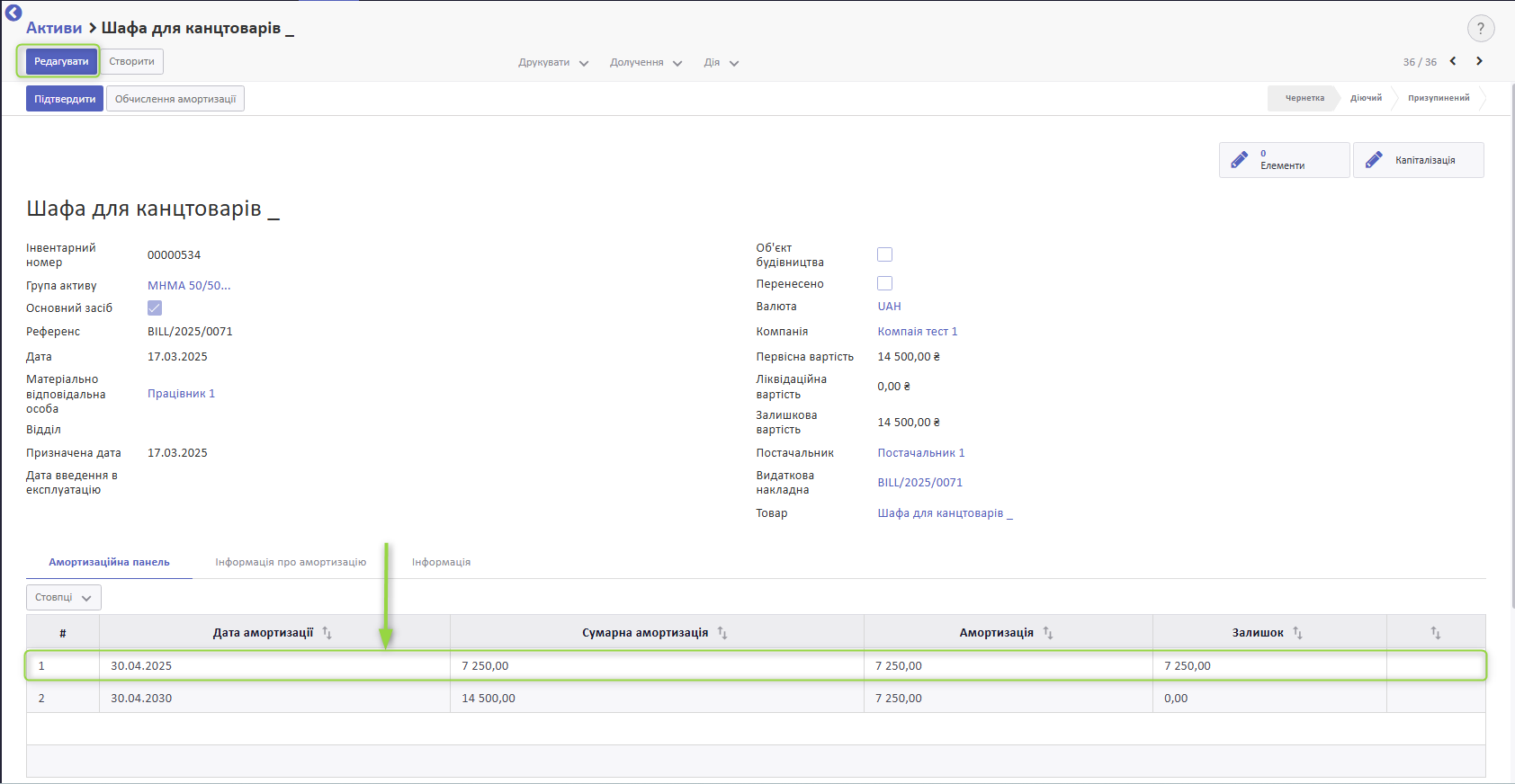
Task: Click the pencil icon beside Елементи
Action: (x=1240, y=160)
